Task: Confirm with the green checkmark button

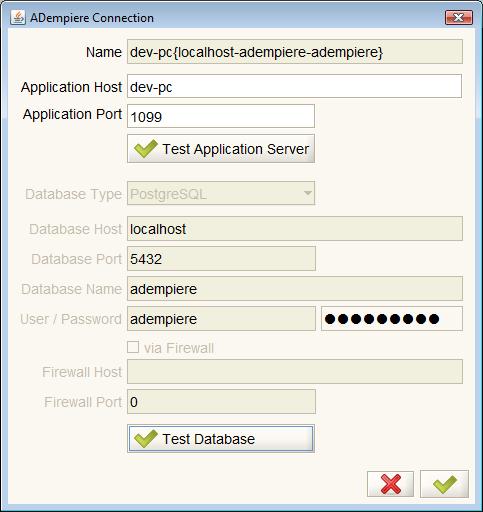Action: tap(444, 484)
